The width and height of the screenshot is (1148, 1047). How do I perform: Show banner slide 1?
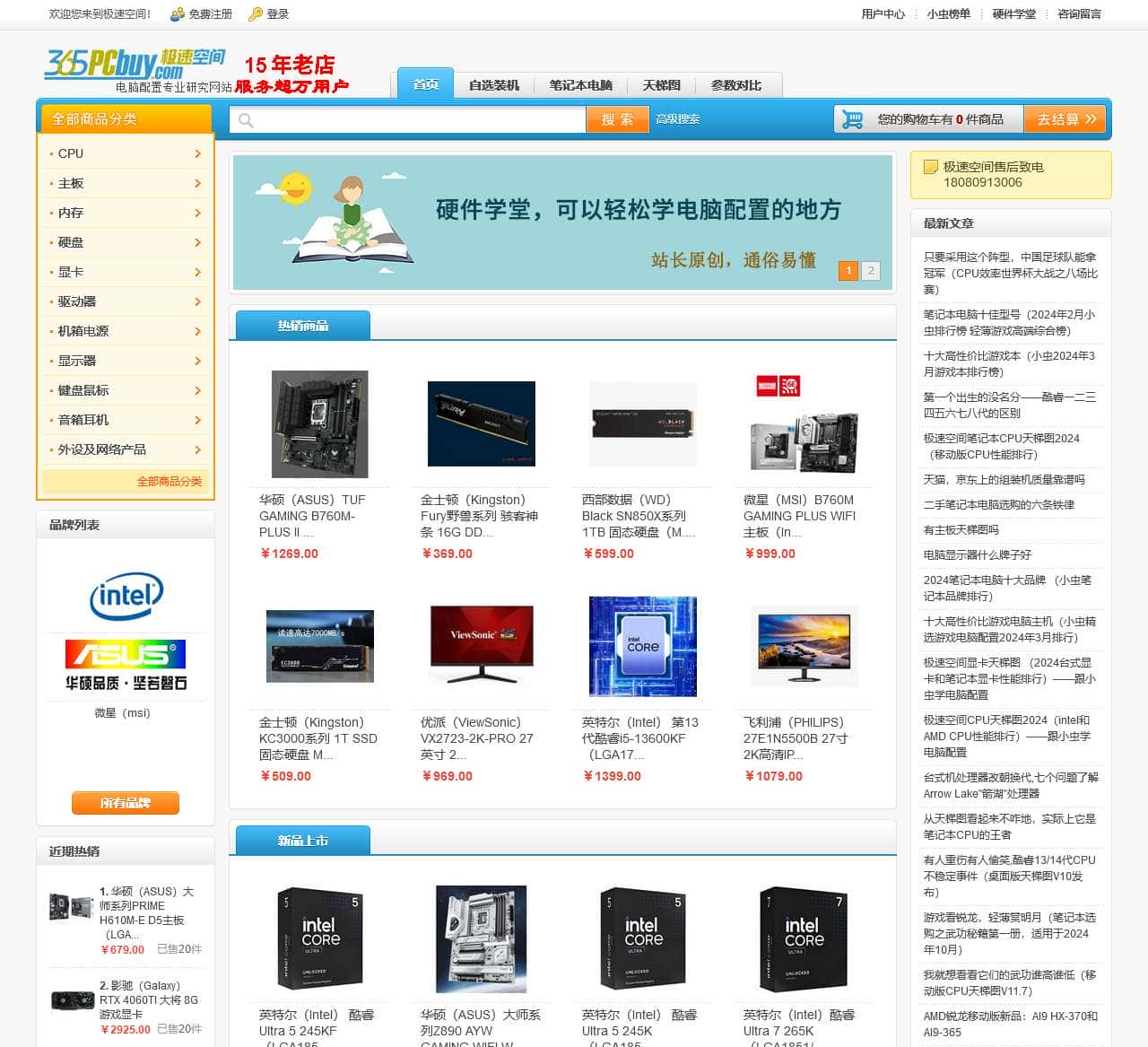pyautogui.click(x=848, y=270)
